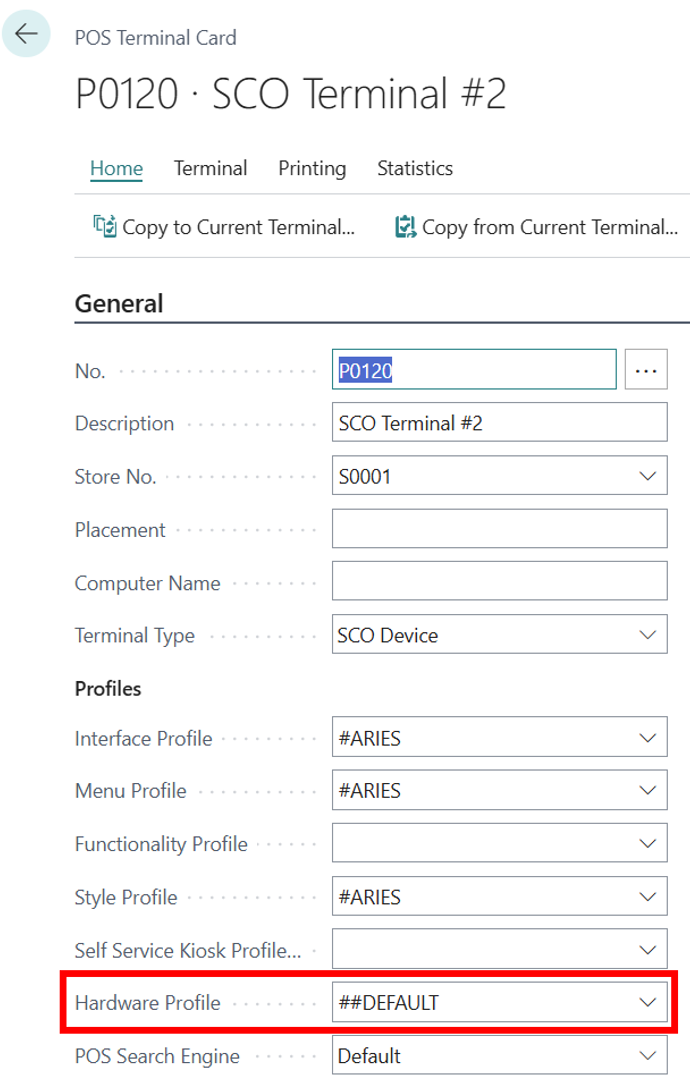The image size is (690, 1092).
Task: Select the Statistics tab
Action: tap(414, 168)
